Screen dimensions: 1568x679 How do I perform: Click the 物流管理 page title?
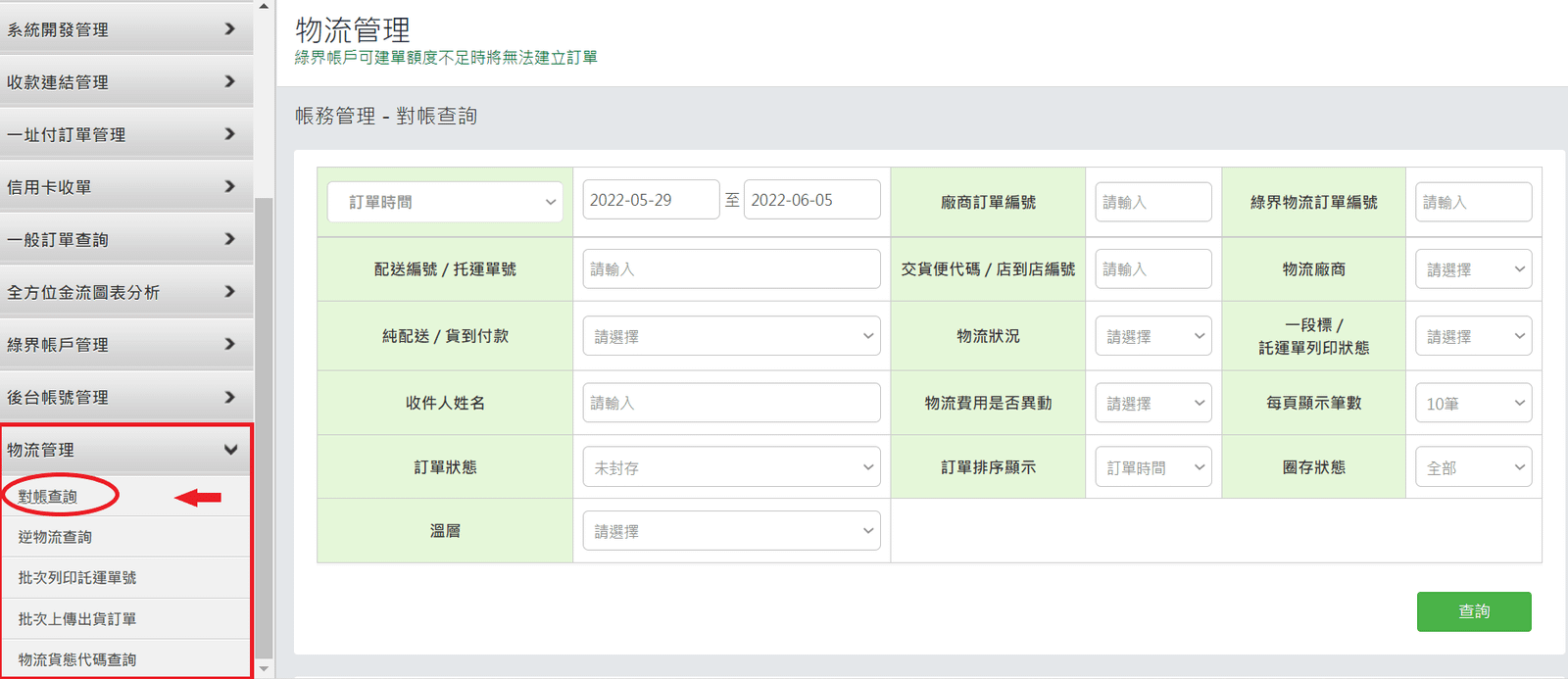click(353, 29)
